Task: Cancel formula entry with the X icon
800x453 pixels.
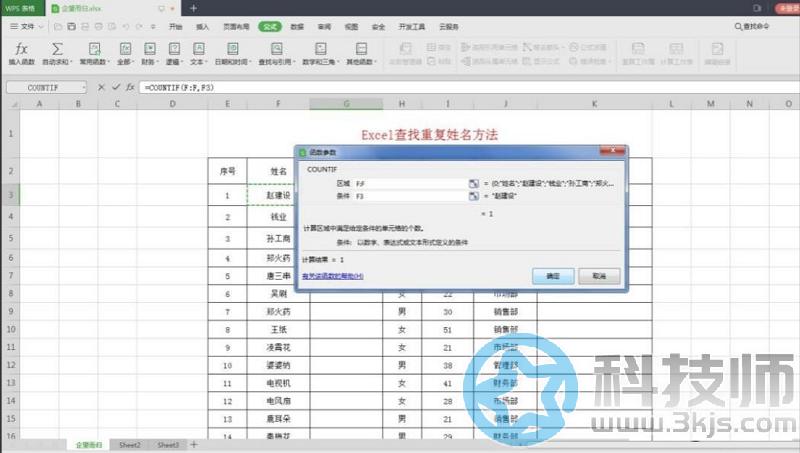Action: tap(101, 87)
